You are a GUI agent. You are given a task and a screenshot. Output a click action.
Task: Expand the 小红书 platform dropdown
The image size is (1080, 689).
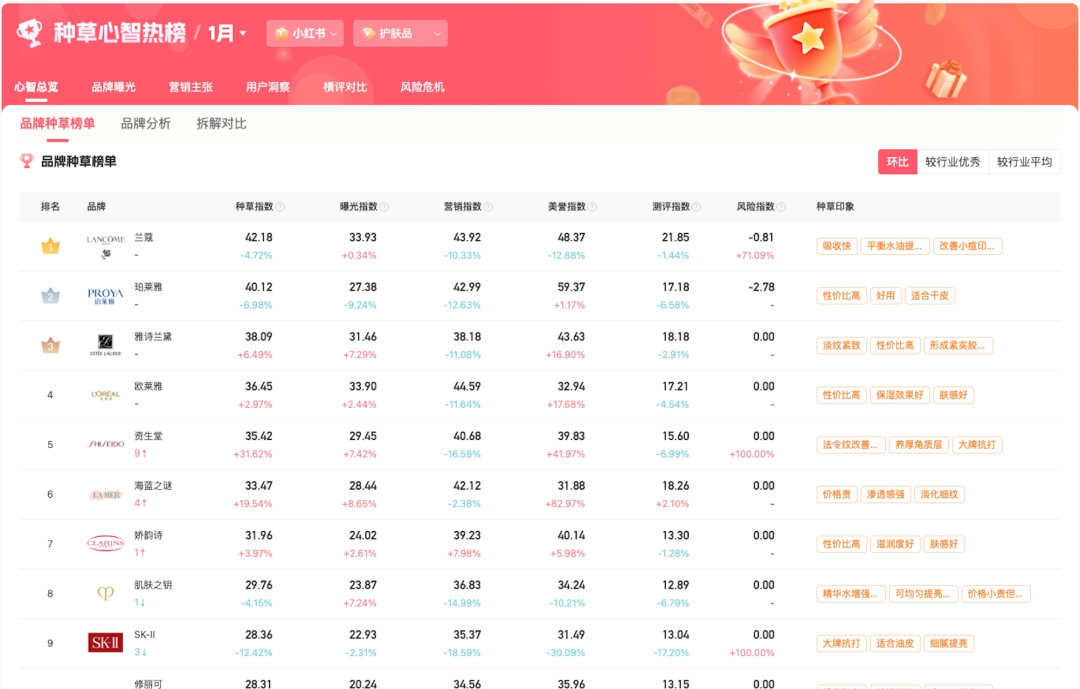pyautogui.click(x=303, y=33)
